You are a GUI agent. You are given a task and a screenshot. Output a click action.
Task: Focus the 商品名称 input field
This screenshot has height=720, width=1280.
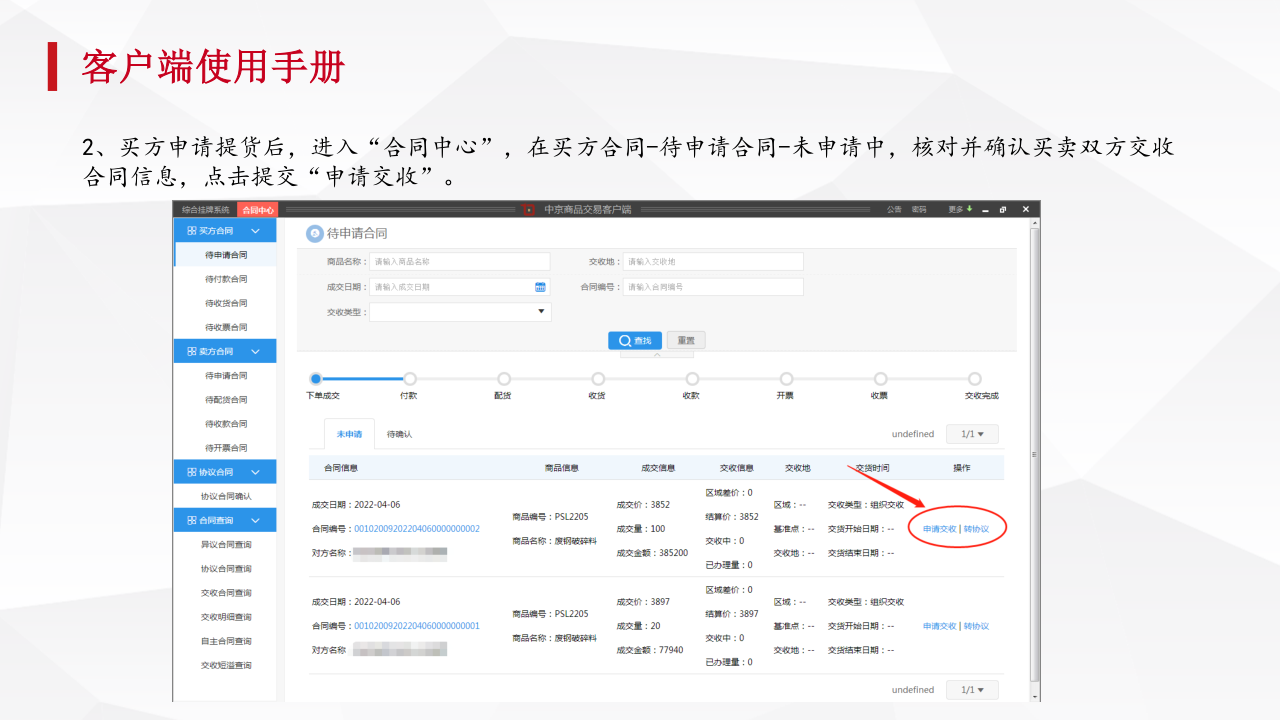click(460, 261)
